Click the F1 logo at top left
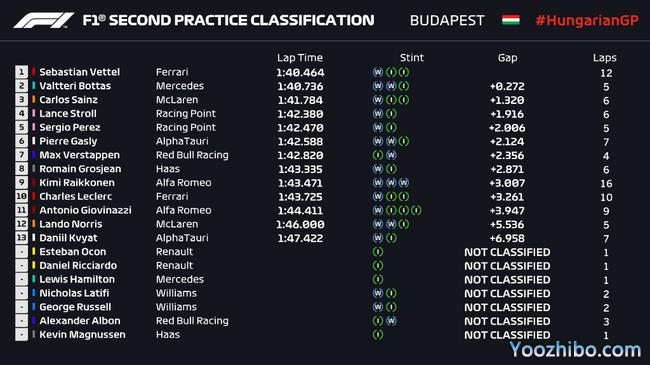650x365 pixels. tap(44, 20)
